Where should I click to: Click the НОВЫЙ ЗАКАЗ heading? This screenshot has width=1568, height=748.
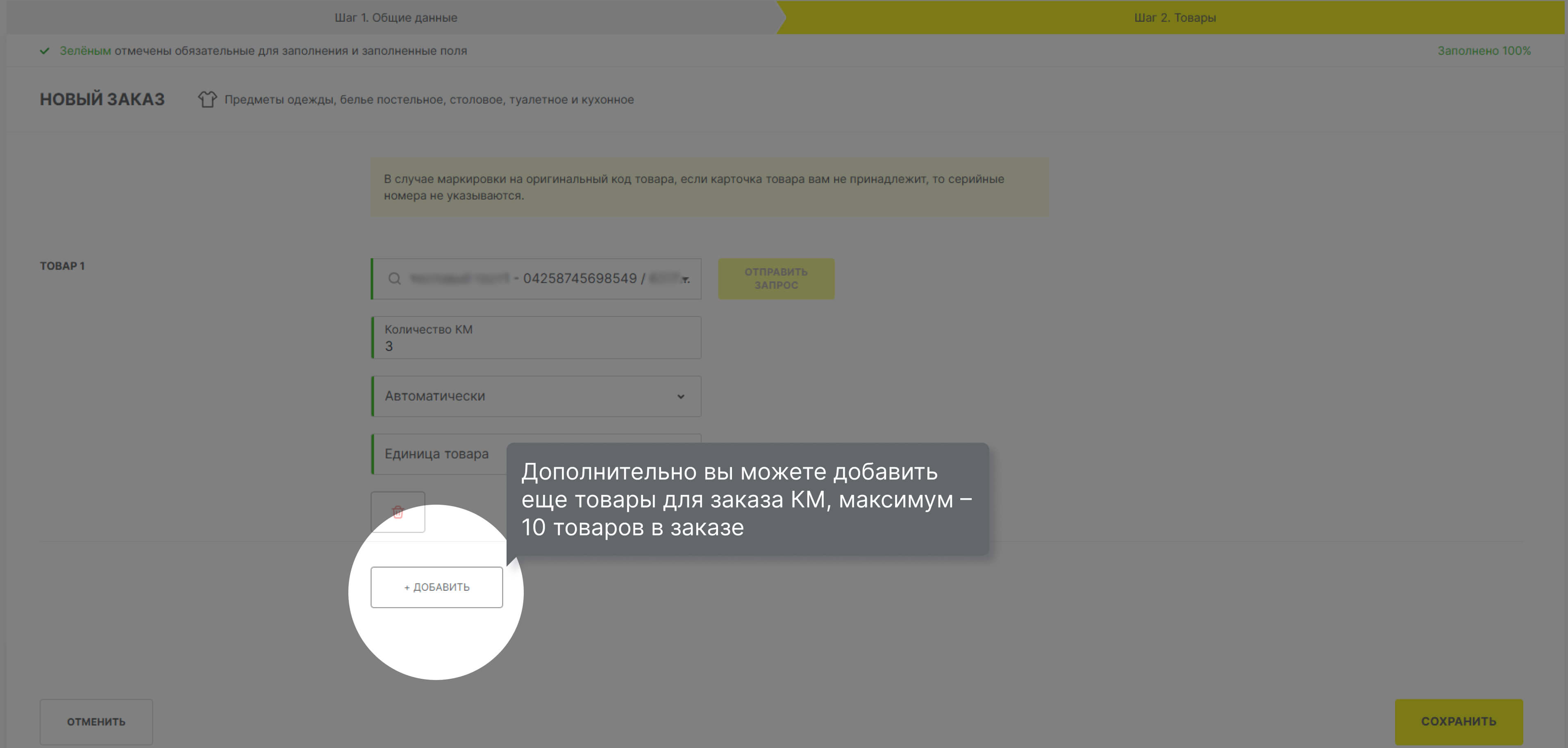tap(102, 99)
